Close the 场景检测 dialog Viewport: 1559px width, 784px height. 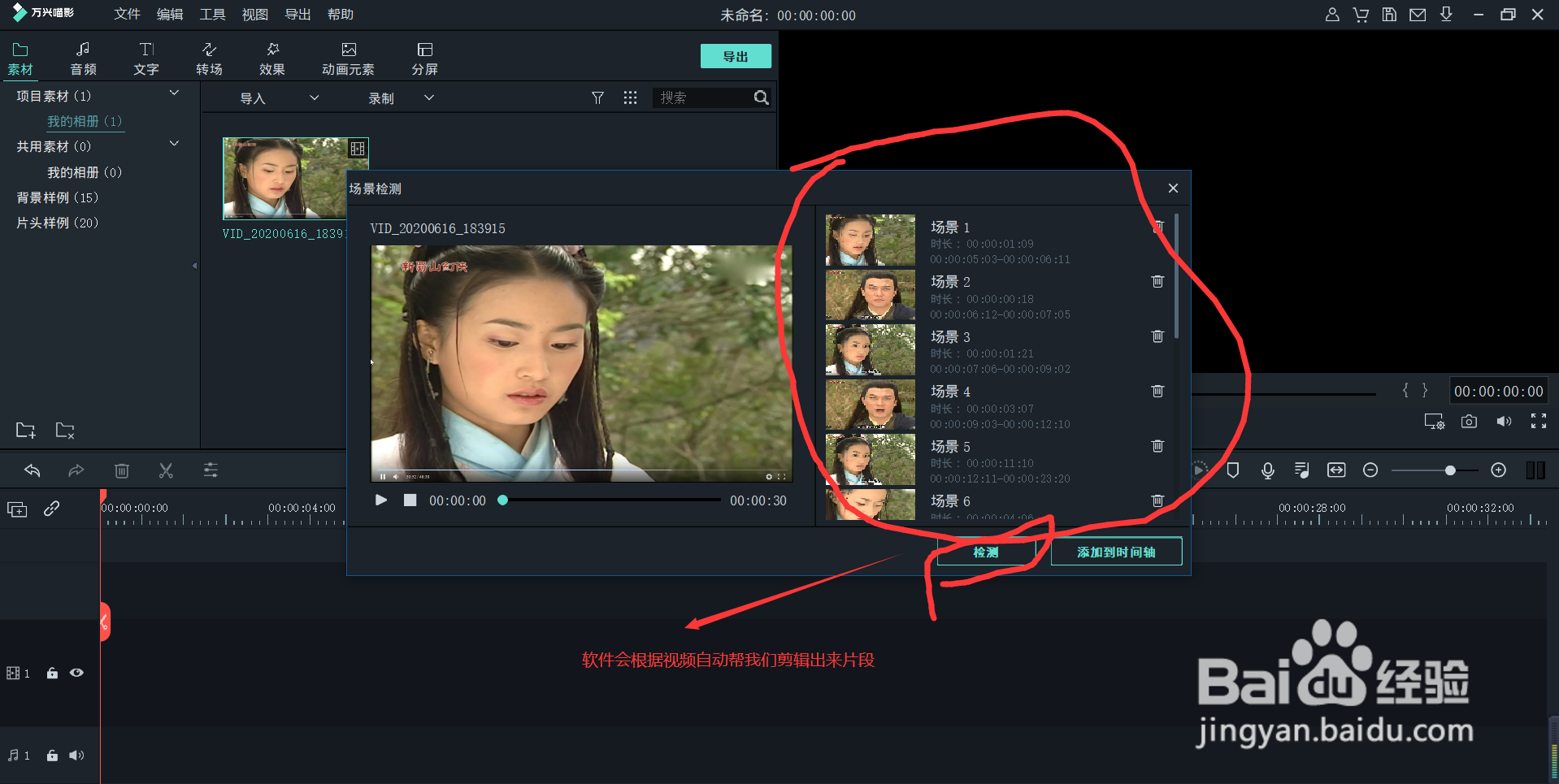point(1173,188)
